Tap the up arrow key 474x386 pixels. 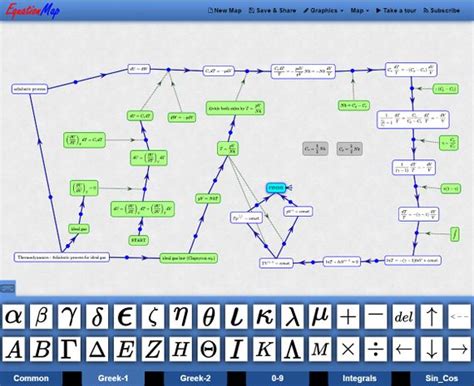point(432,316)
